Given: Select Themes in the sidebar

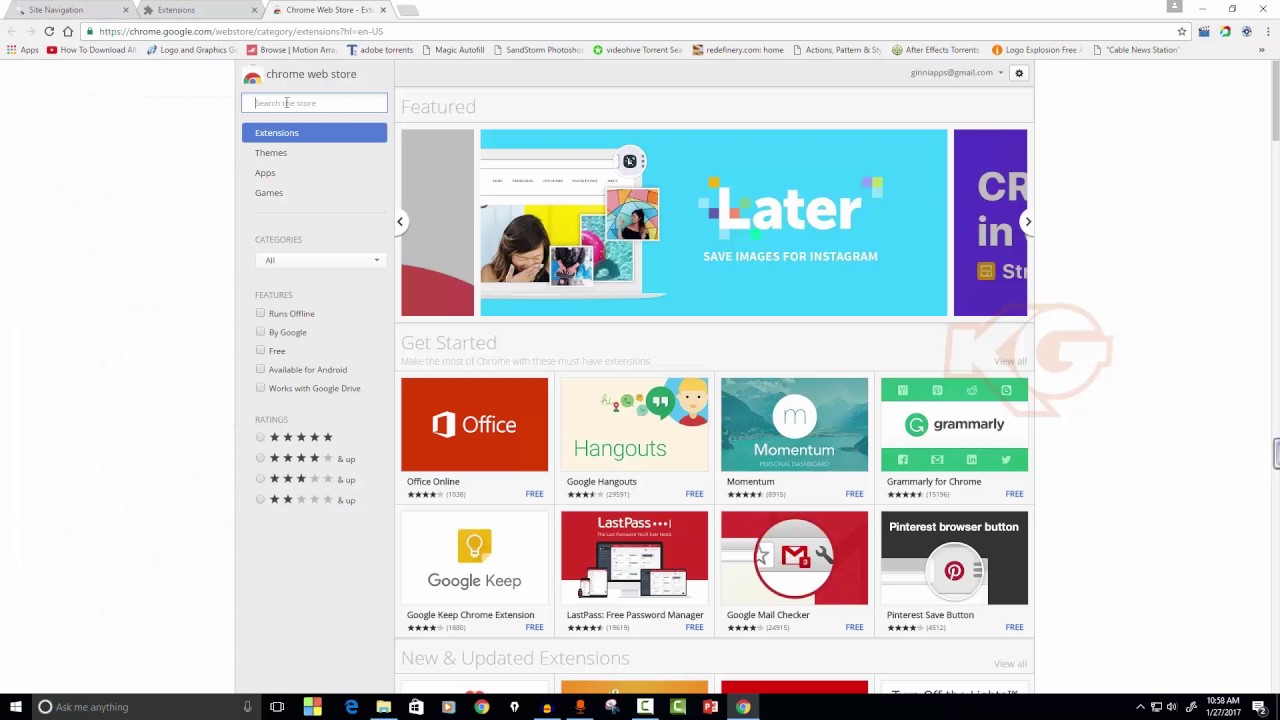Looking at the screenshot, I should 271,153.
